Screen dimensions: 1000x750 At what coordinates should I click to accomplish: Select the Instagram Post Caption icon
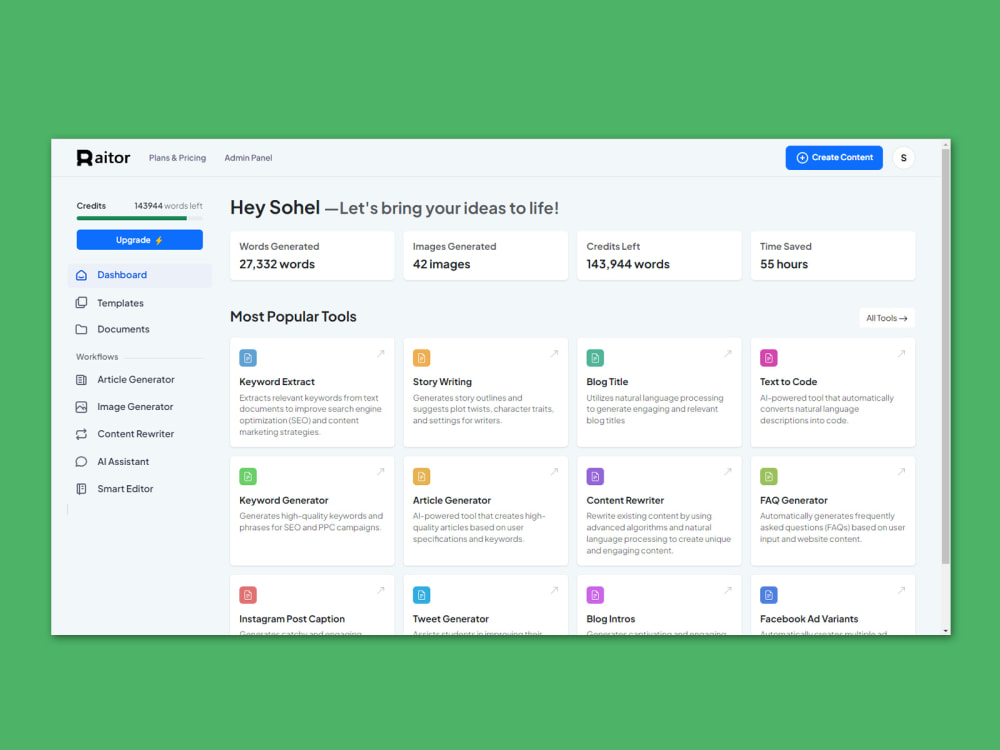click(248, 594)
